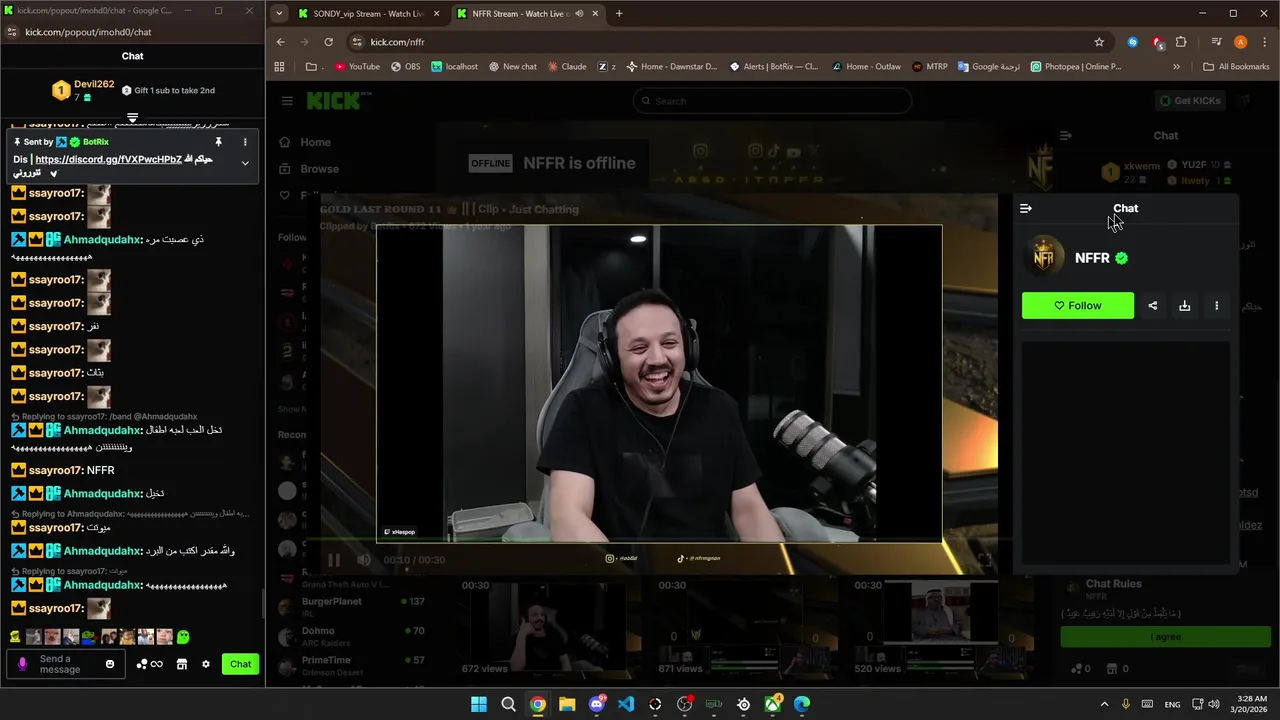
Task: Open the Chrome profile avatar
Action: click(1241, 42)
